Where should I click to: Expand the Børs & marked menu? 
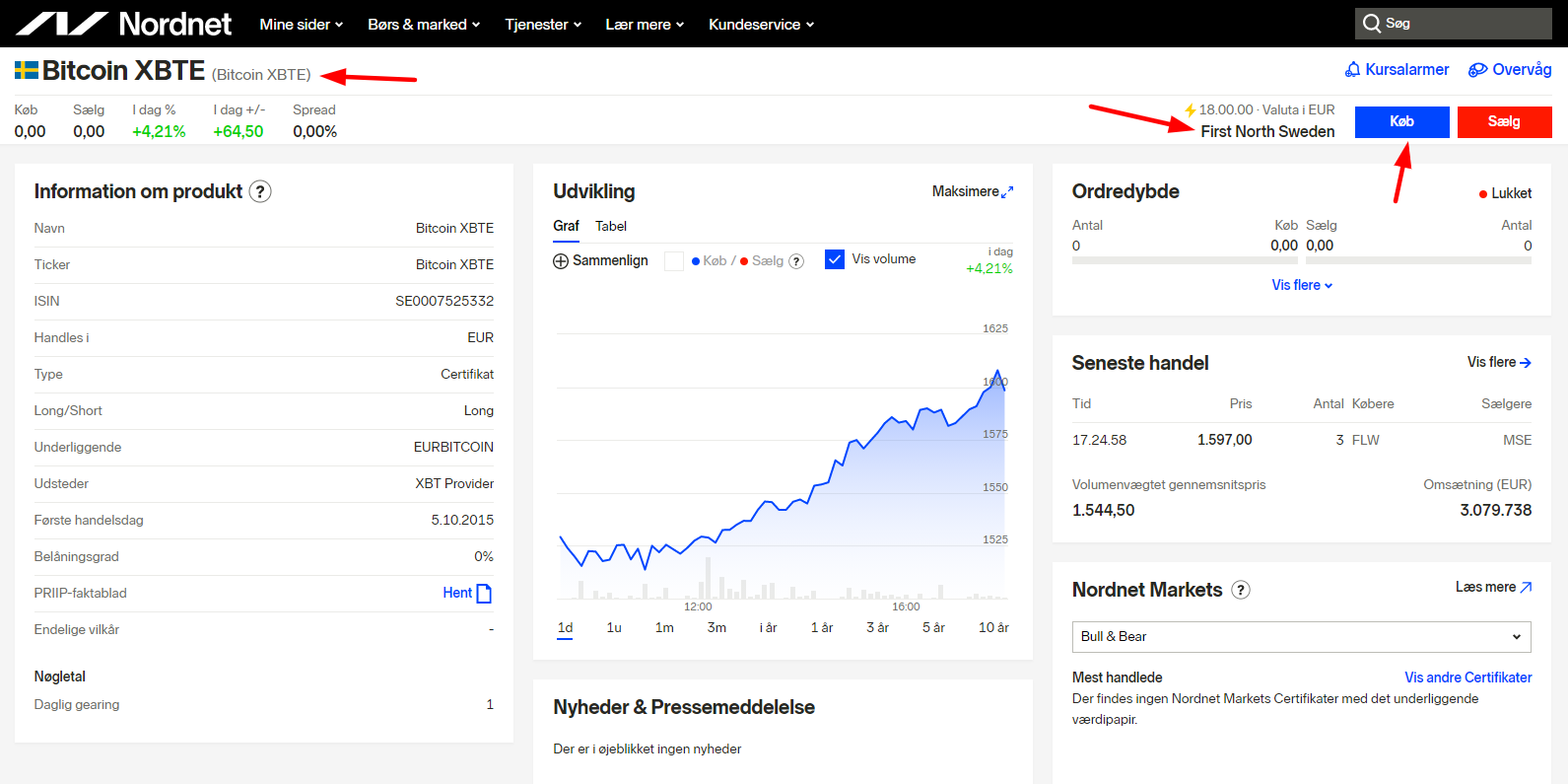coord(424,24)
